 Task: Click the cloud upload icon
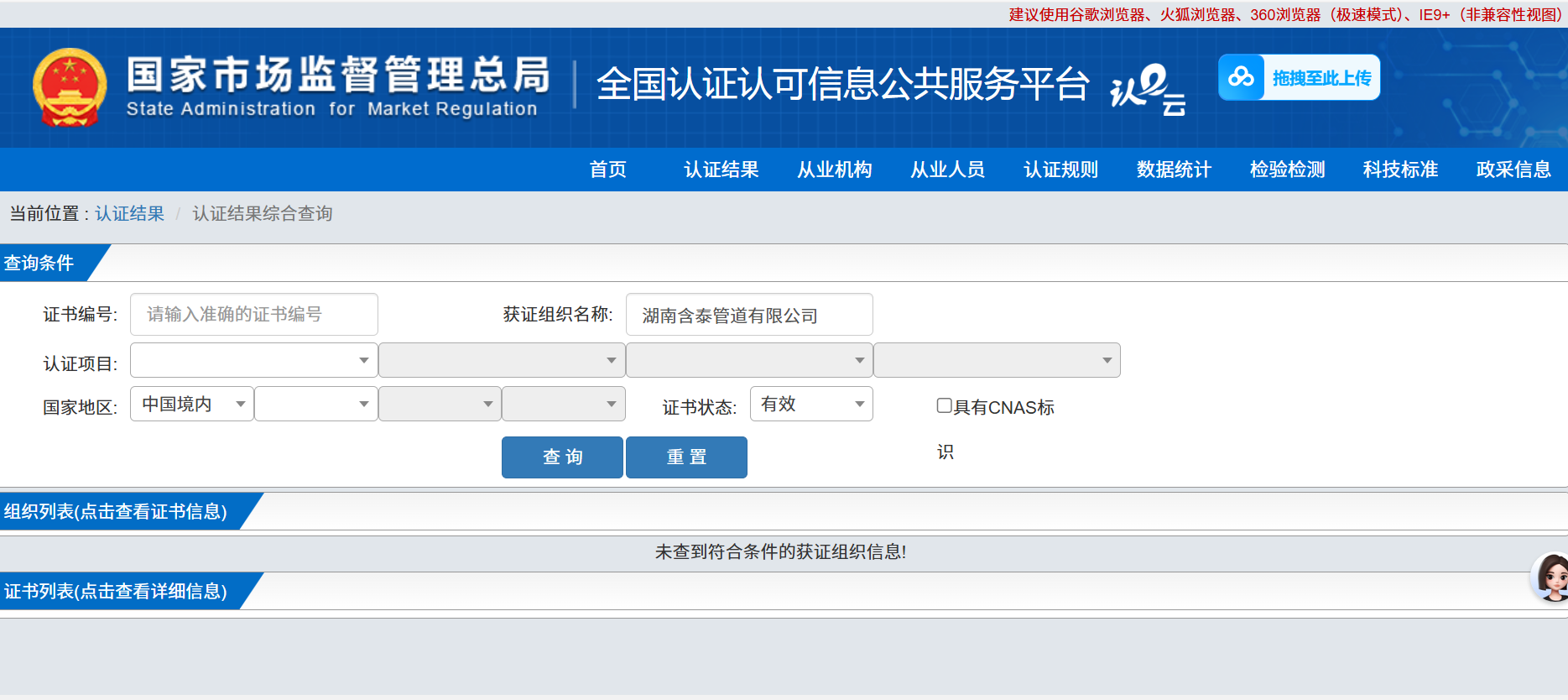pyautogui.click(x=1241, y=77)
